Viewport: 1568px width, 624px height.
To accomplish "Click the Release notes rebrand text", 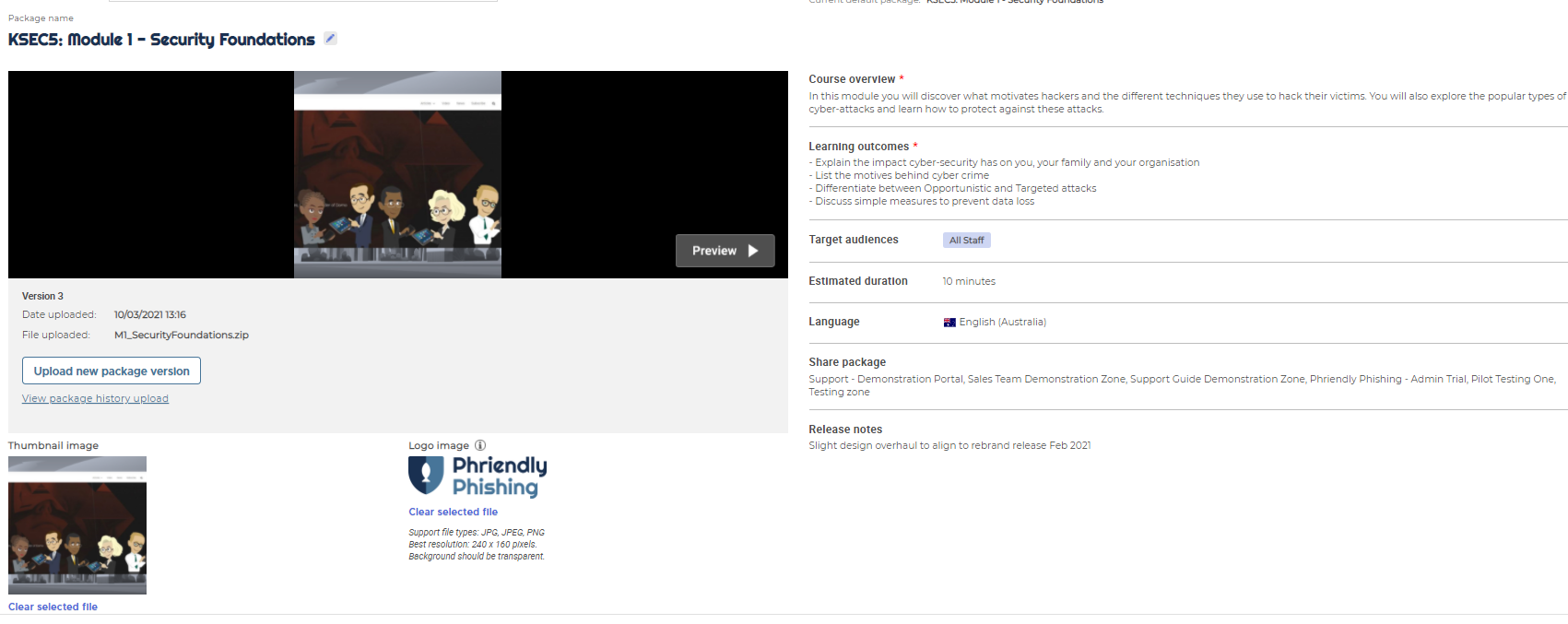I will coord(949,446).
